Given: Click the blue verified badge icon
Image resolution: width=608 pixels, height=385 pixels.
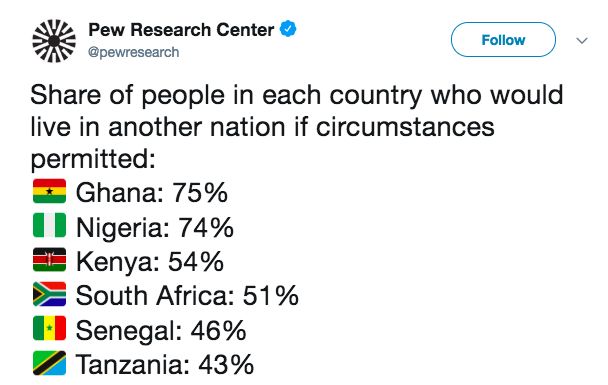Looking at the screenshot, I should coord(288,29).
